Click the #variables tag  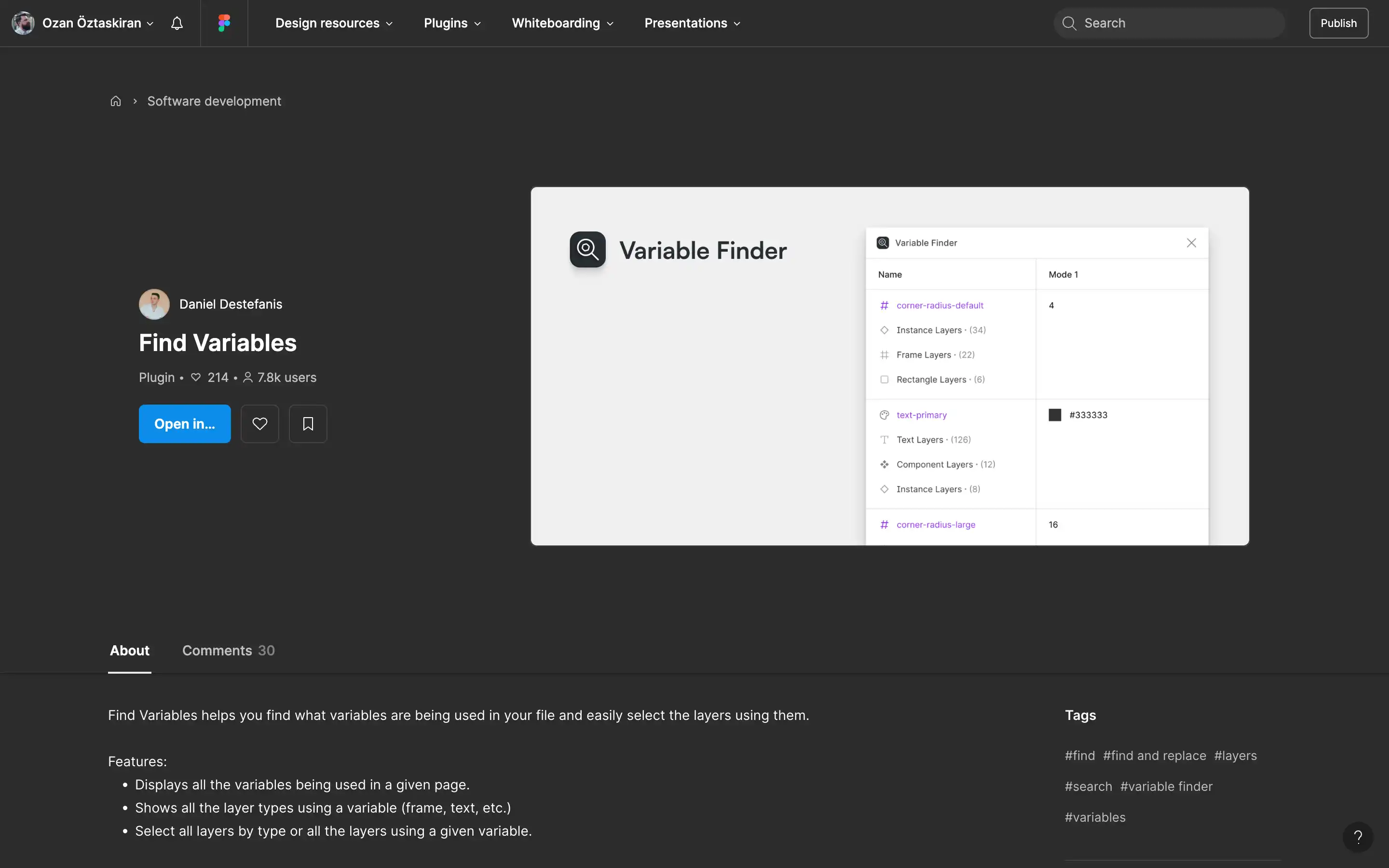(1095, 817)
